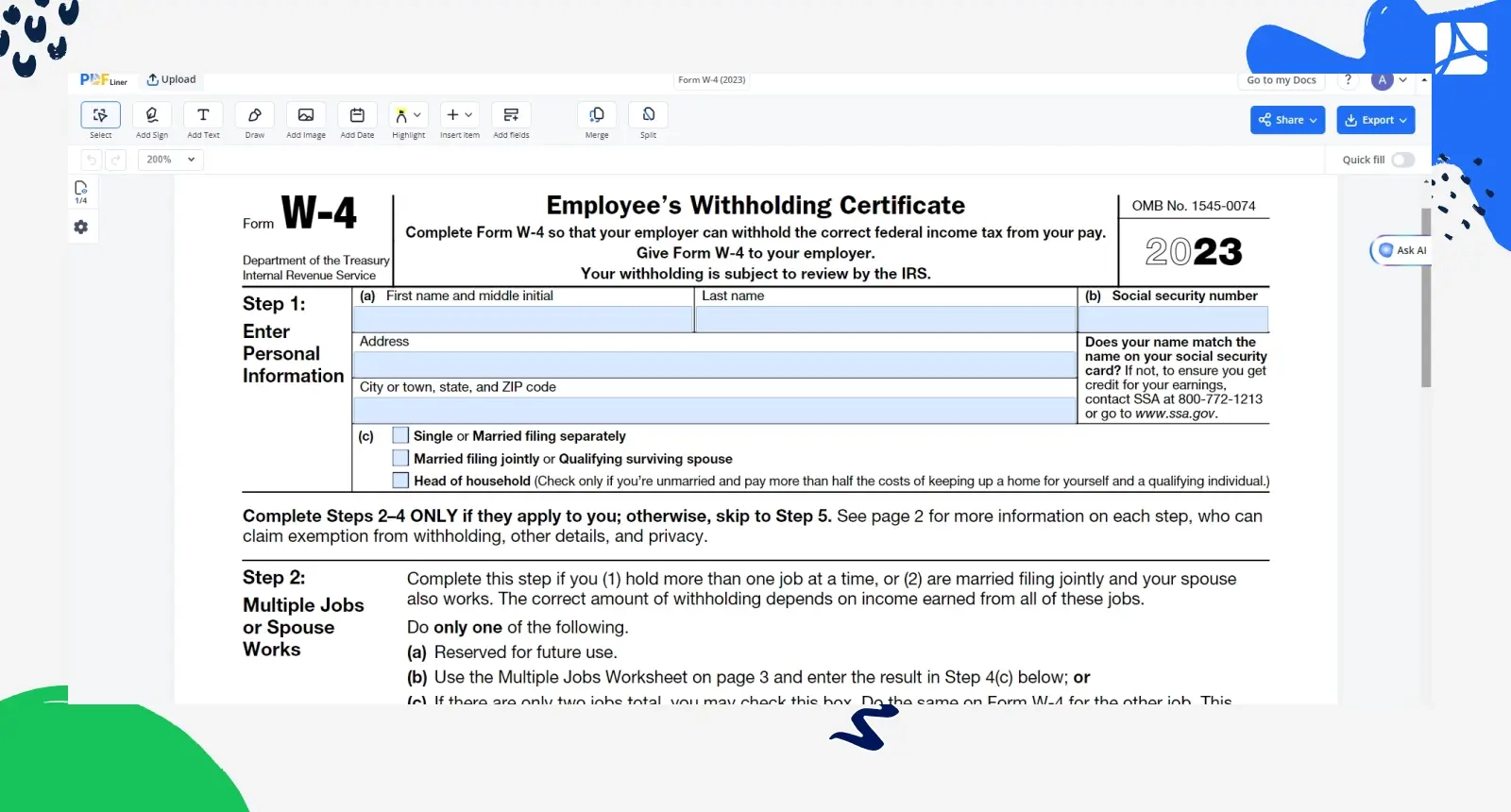Click the Employee's Withholding Certificate heading

click(x=755, y=206)
